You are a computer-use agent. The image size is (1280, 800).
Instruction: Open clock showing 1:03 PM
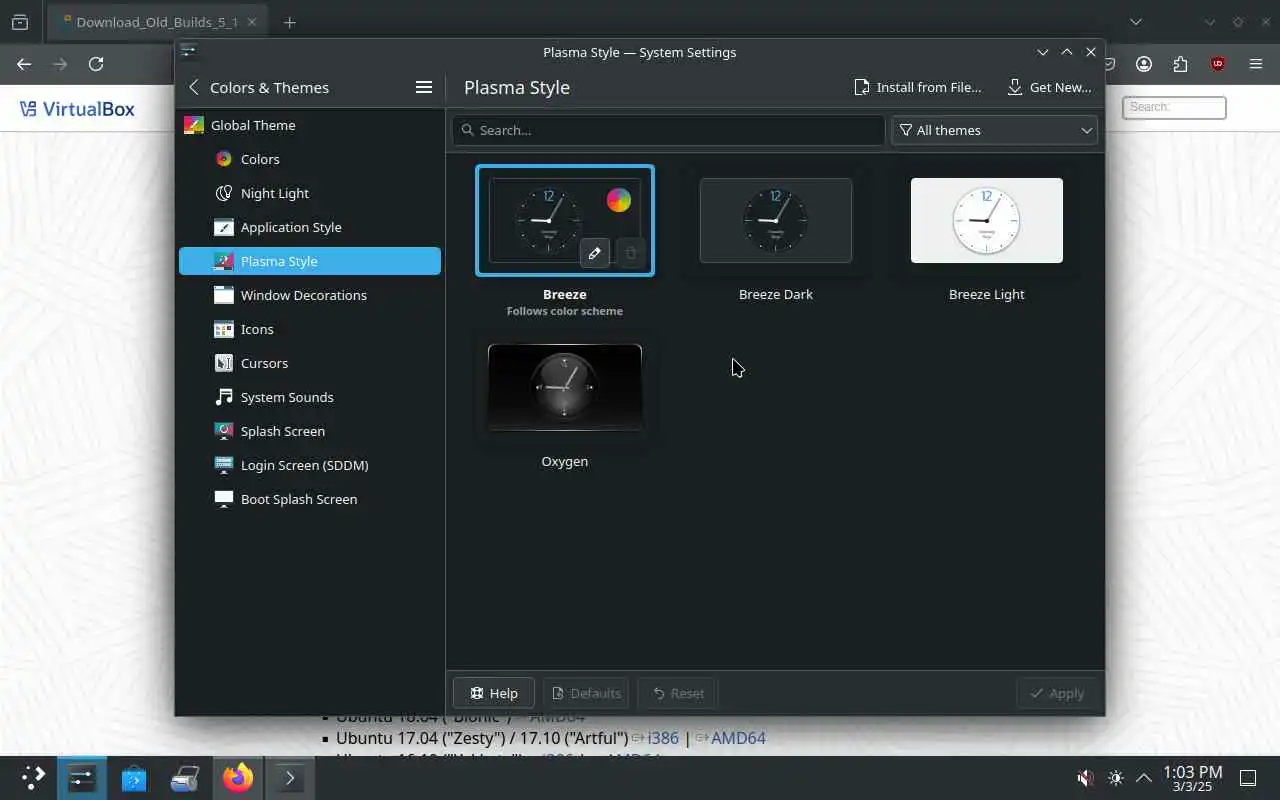pos(1193,778)
